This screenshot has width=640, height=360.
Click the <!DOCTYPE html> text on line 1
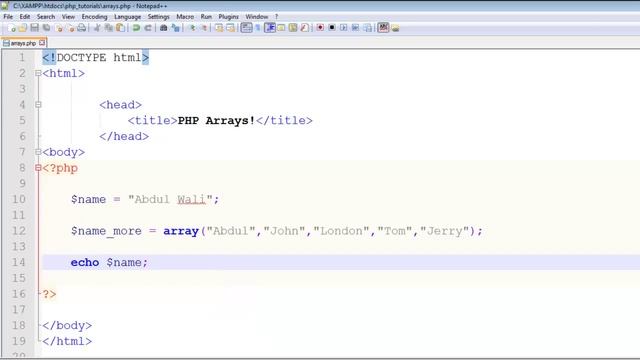pyautogui.click(x=96, y=58)
